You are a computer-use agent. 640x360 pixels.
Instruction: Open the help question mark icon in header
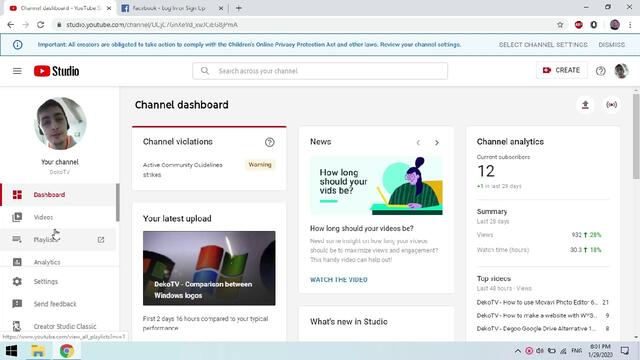click(600, 71)
